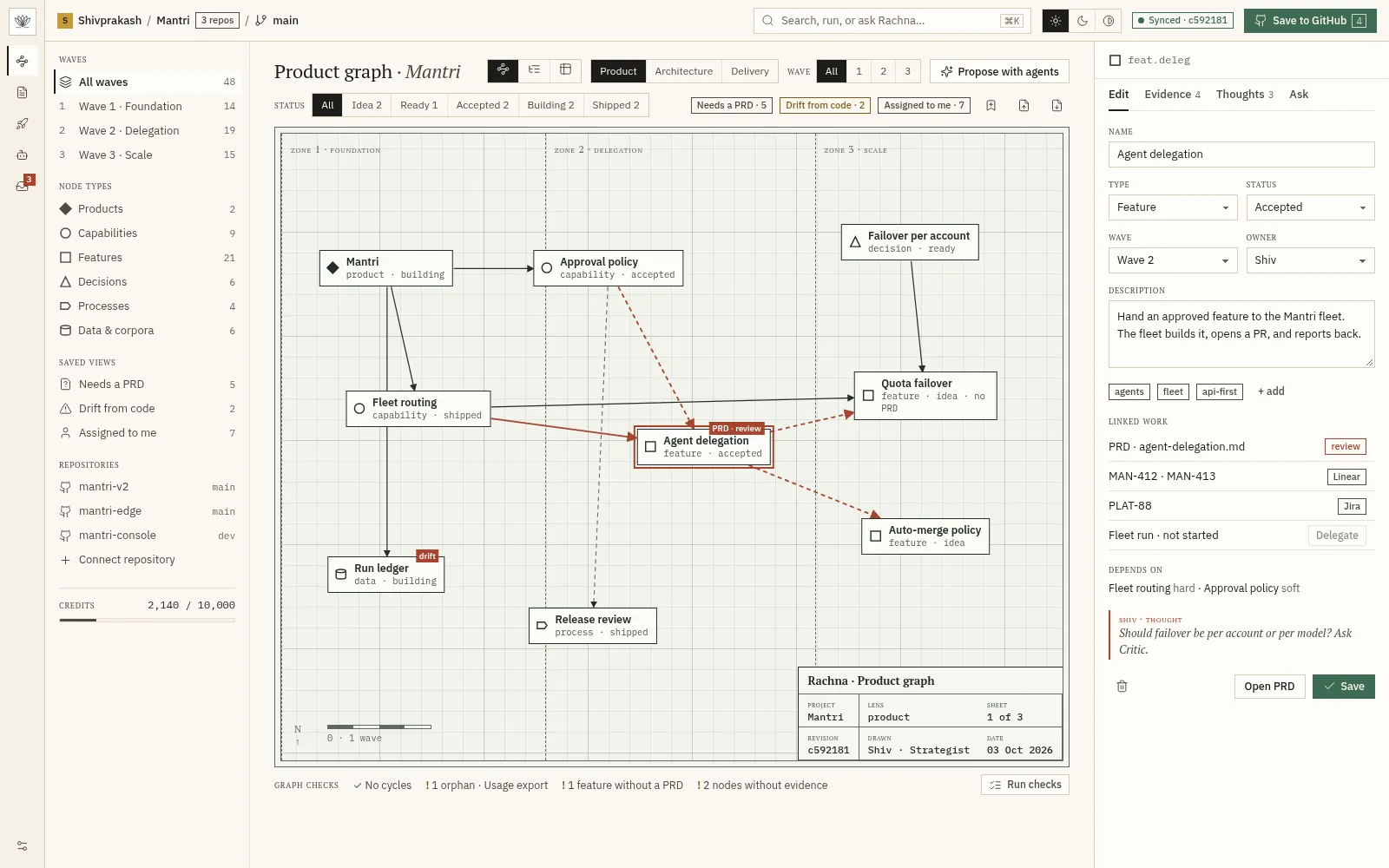This screenshot has height=868, width=1389.
Task: Open the inbox icon with badge 3
Action: coord(23,185)
